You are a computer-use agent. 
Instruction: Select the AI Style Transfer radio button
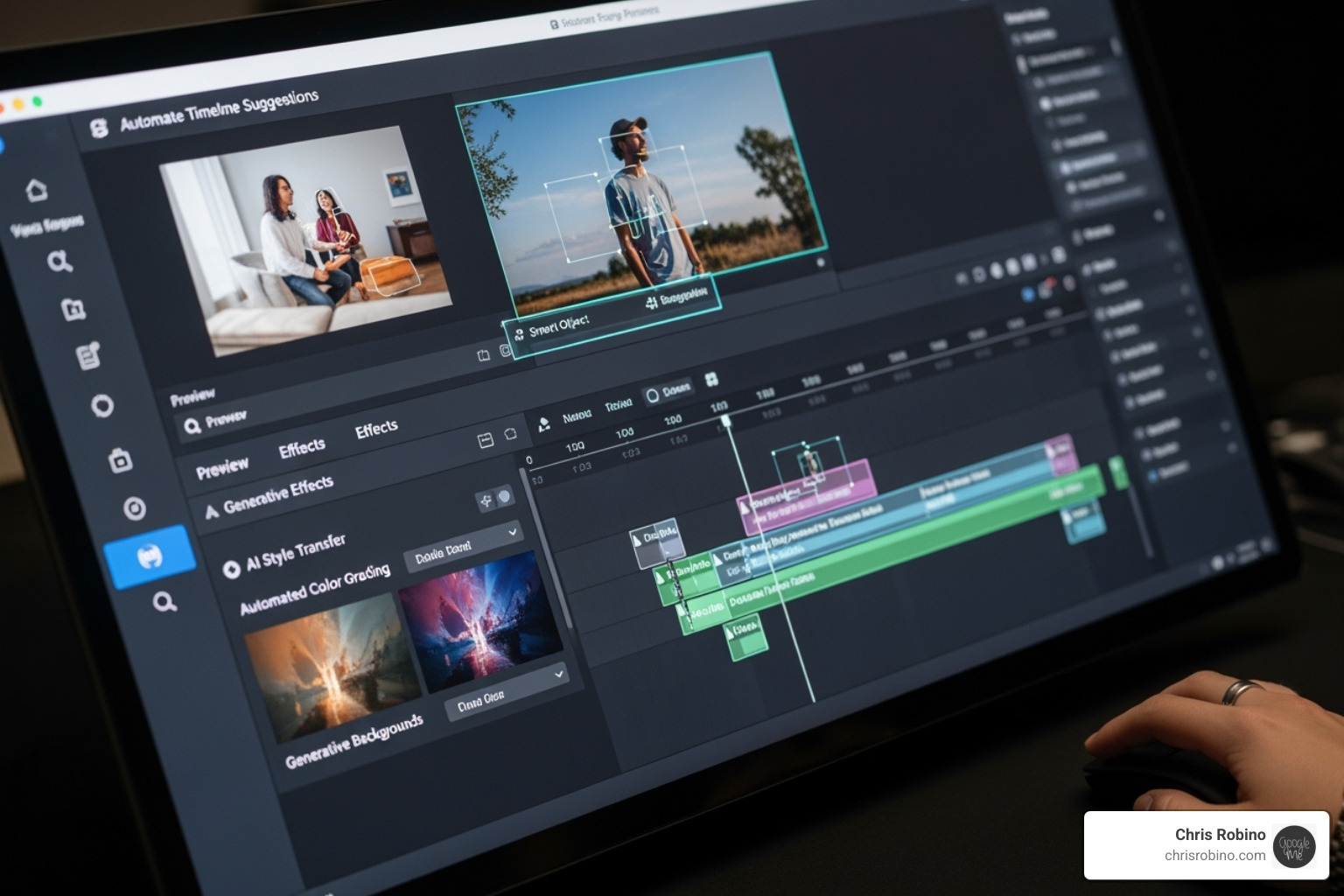point(231,570)
